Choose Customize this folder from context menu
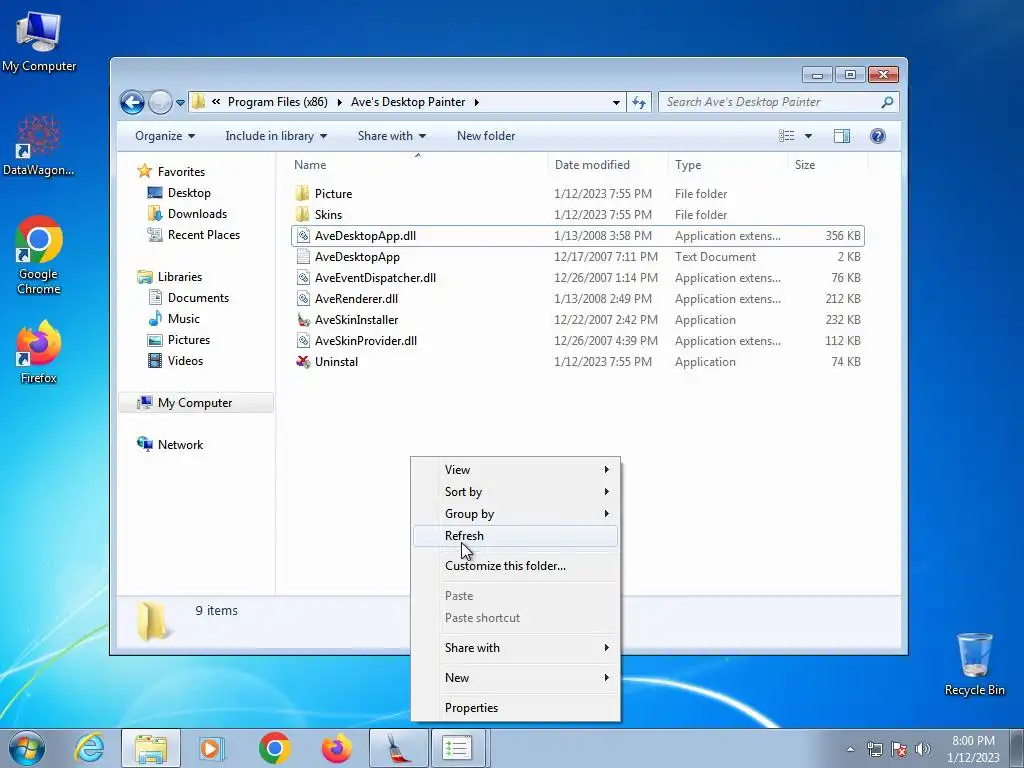 coord(515,566)
